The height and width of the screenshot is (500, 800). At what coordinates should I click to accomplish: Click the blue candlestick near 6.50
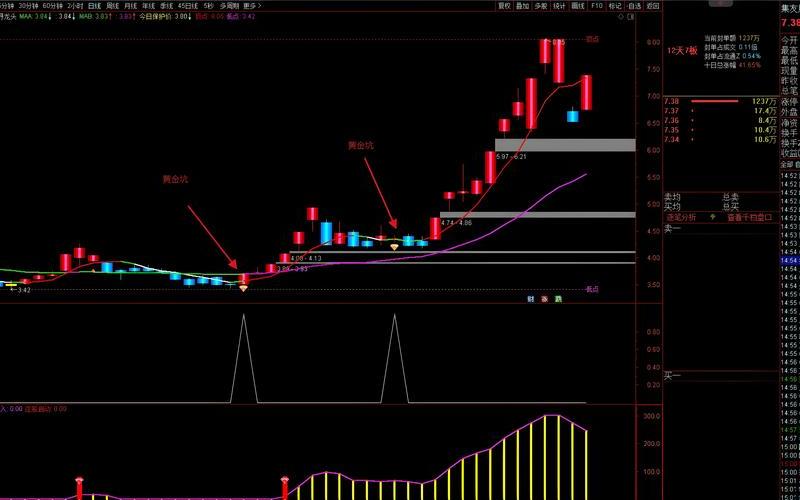tap(572, 116)
